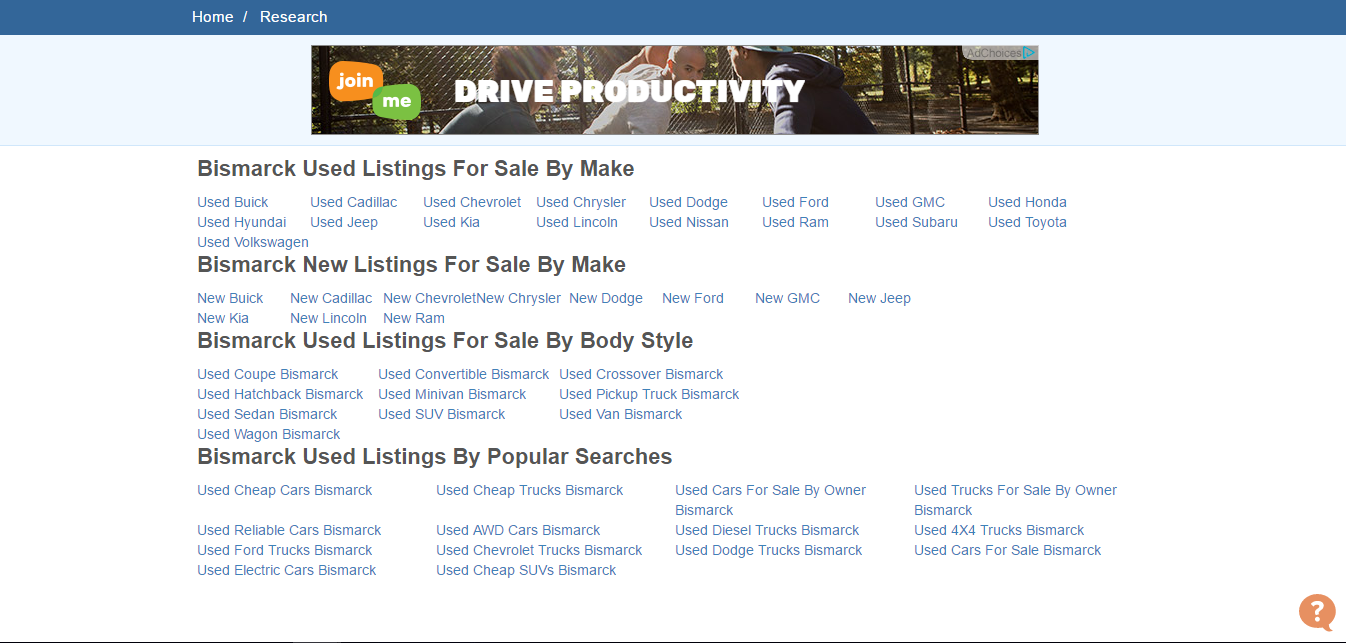Select the Used Toyota link
This screenshot has width=1346, height=643.
pos(1027,222)
